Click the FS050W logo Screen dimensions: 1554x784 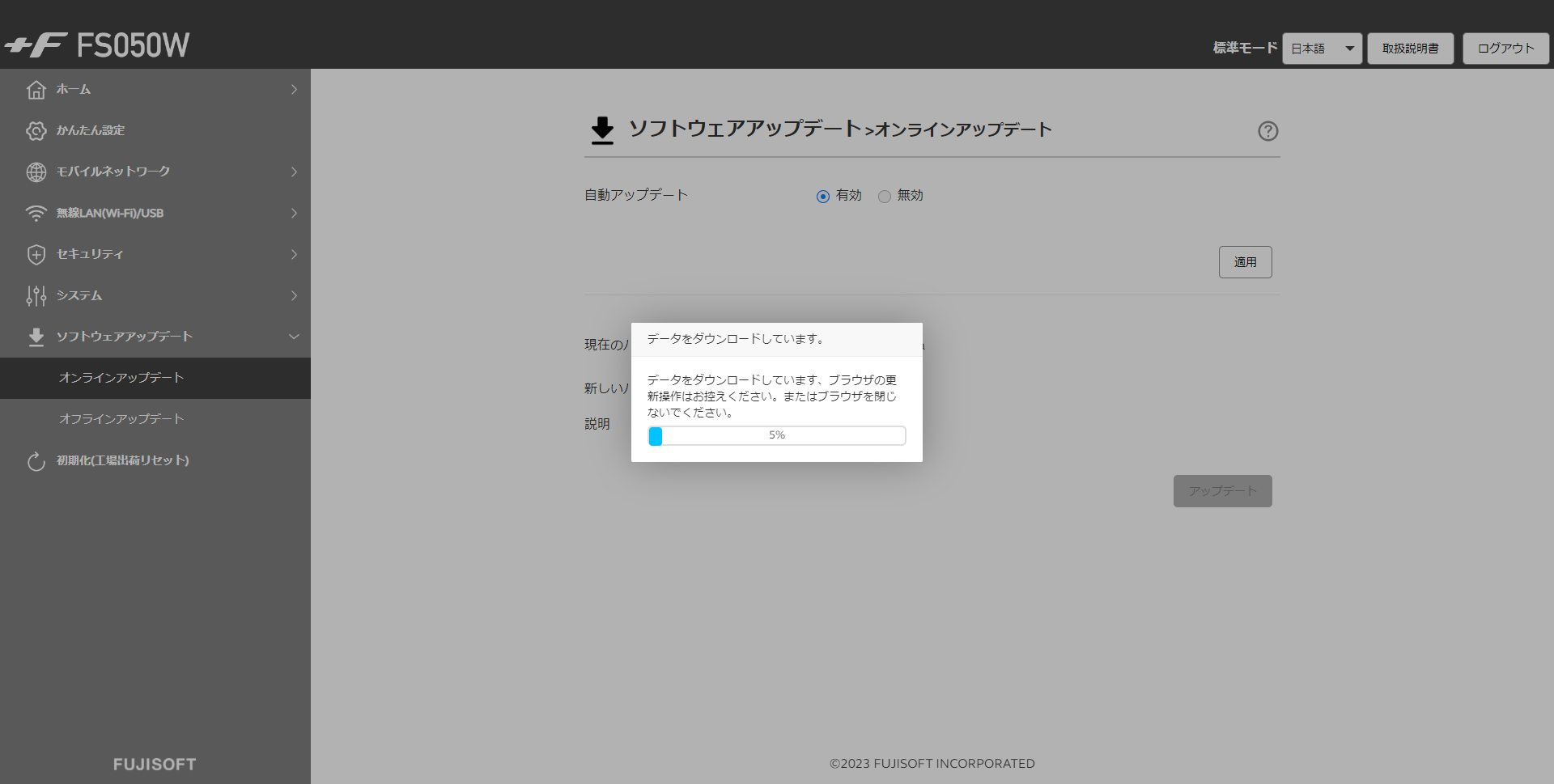tap(97, 45)
